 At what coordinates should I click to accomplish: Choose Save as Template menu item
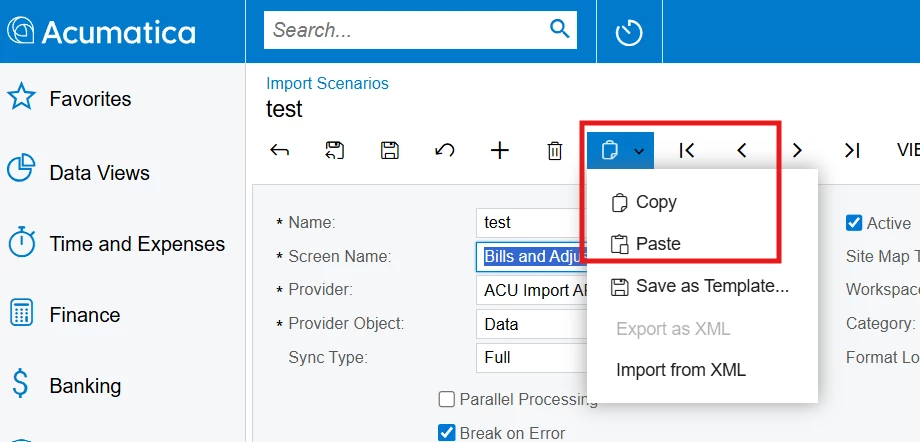coord(702,286)
